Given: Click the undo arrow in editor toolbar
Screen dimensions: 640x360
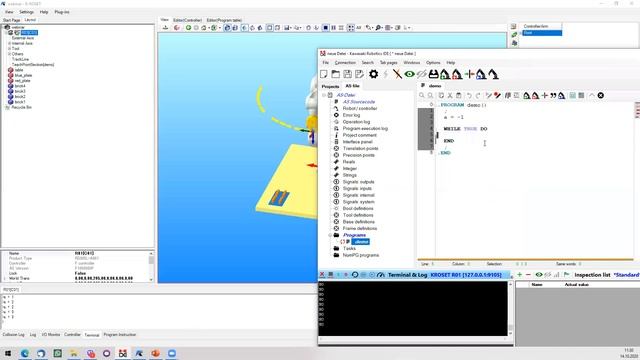Looking at the screenshot, I should (x=469, y=96).
